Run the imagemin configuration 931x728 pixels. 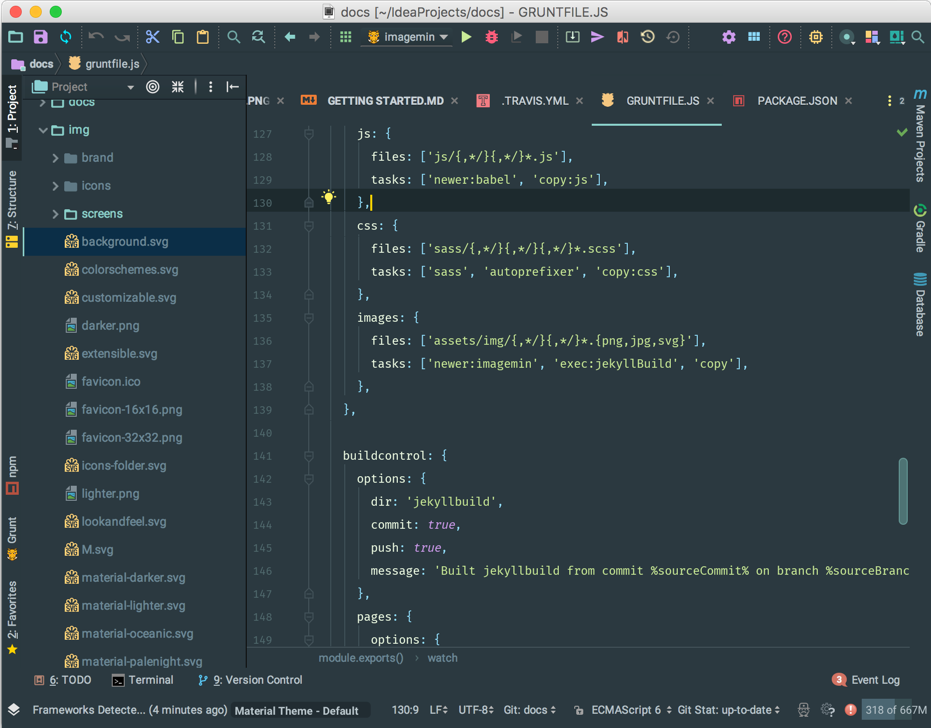point(466,37)
